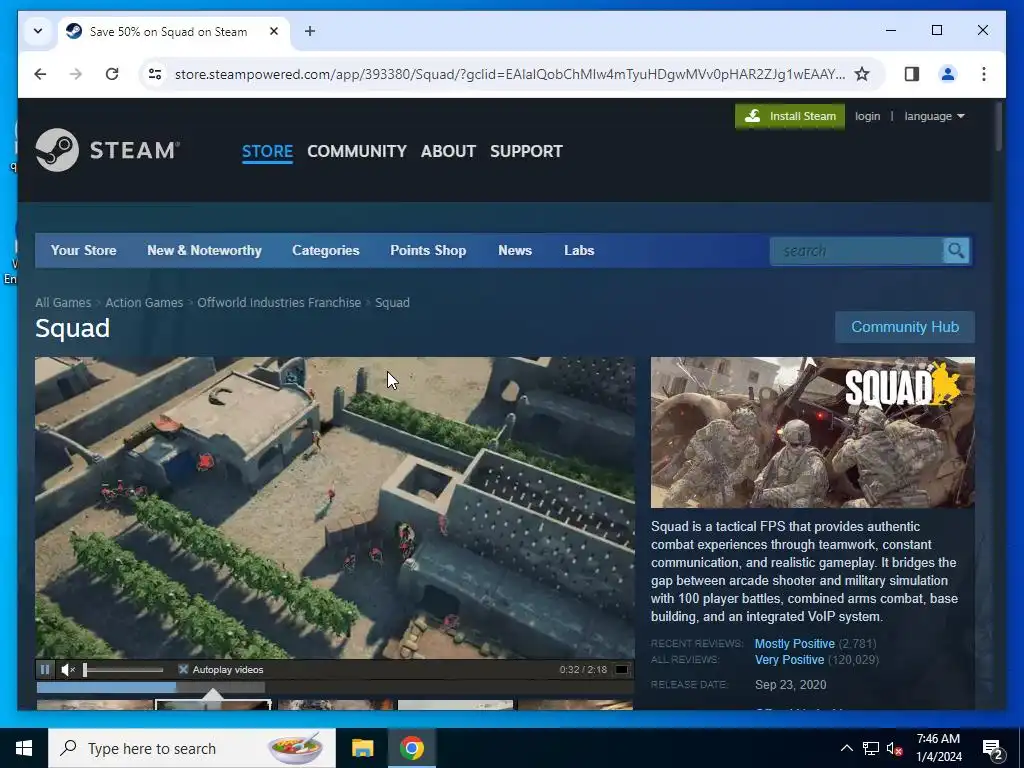Image resolution: width=1024 pixels, height=768 pixels.
Task: Open Chrome three-dot menu
Action: pyautogui.click(x=984, y=74)
